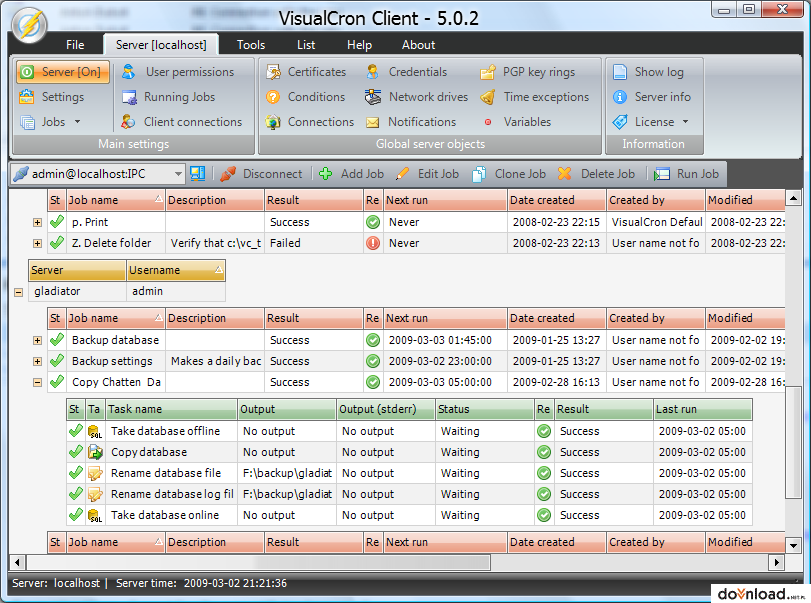Open Time exceptions icon

[488, 97]
